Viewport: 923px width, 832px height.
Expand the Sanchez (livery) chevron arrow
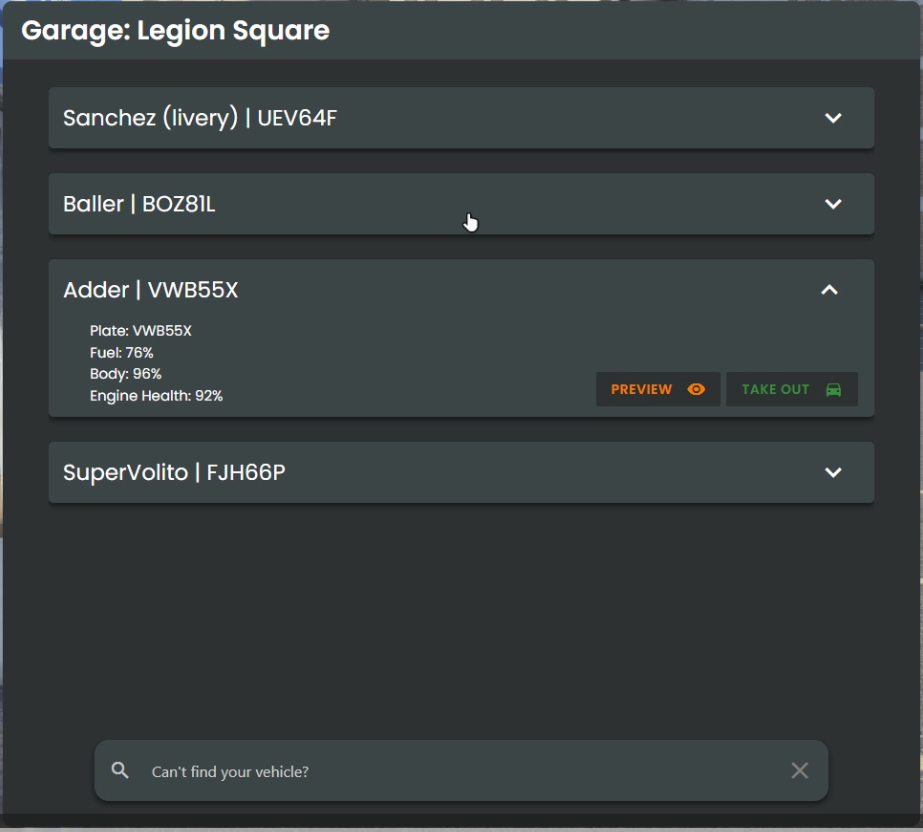pos(833,118)
